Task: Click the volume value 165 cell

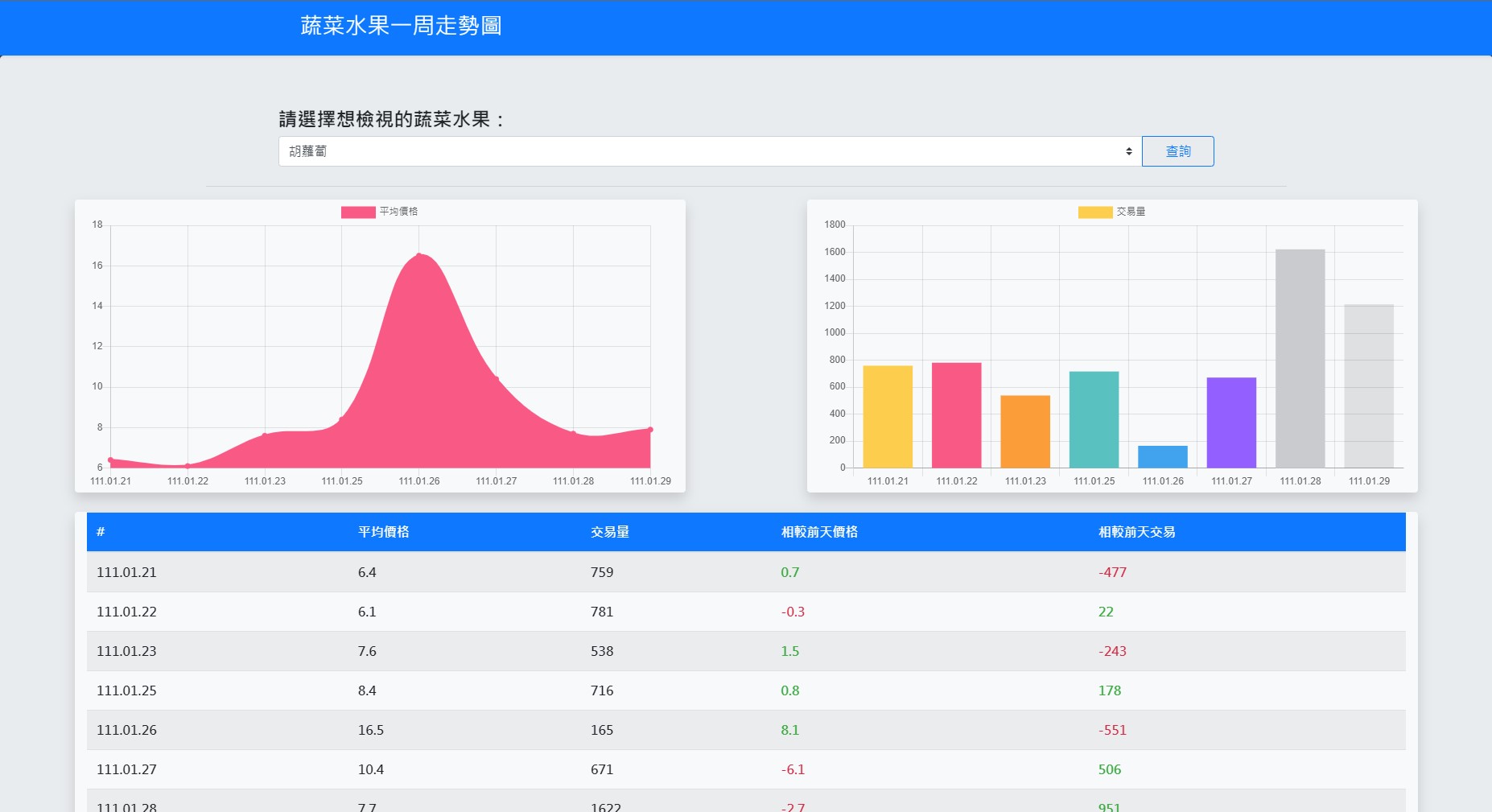Action: click(x=602, y=730)
